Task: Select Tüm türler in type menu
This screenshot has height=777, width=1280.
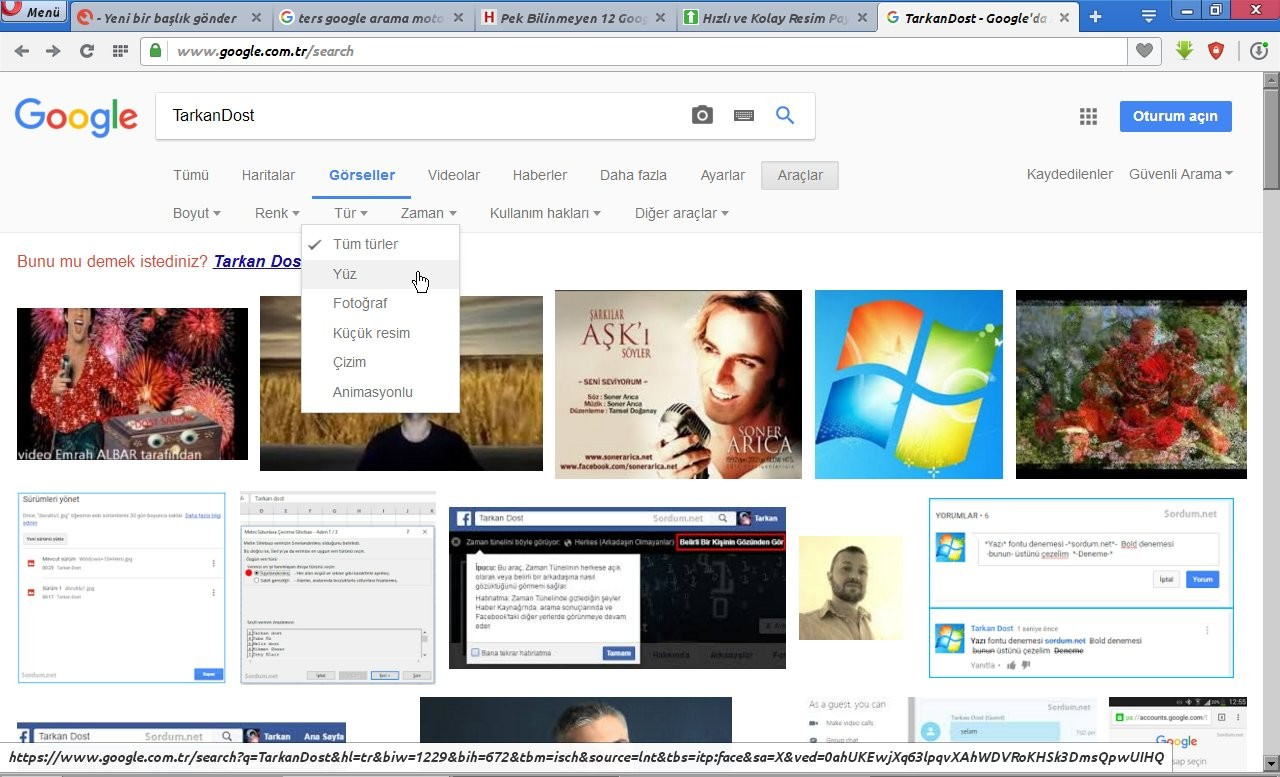Action: (380, 244)
